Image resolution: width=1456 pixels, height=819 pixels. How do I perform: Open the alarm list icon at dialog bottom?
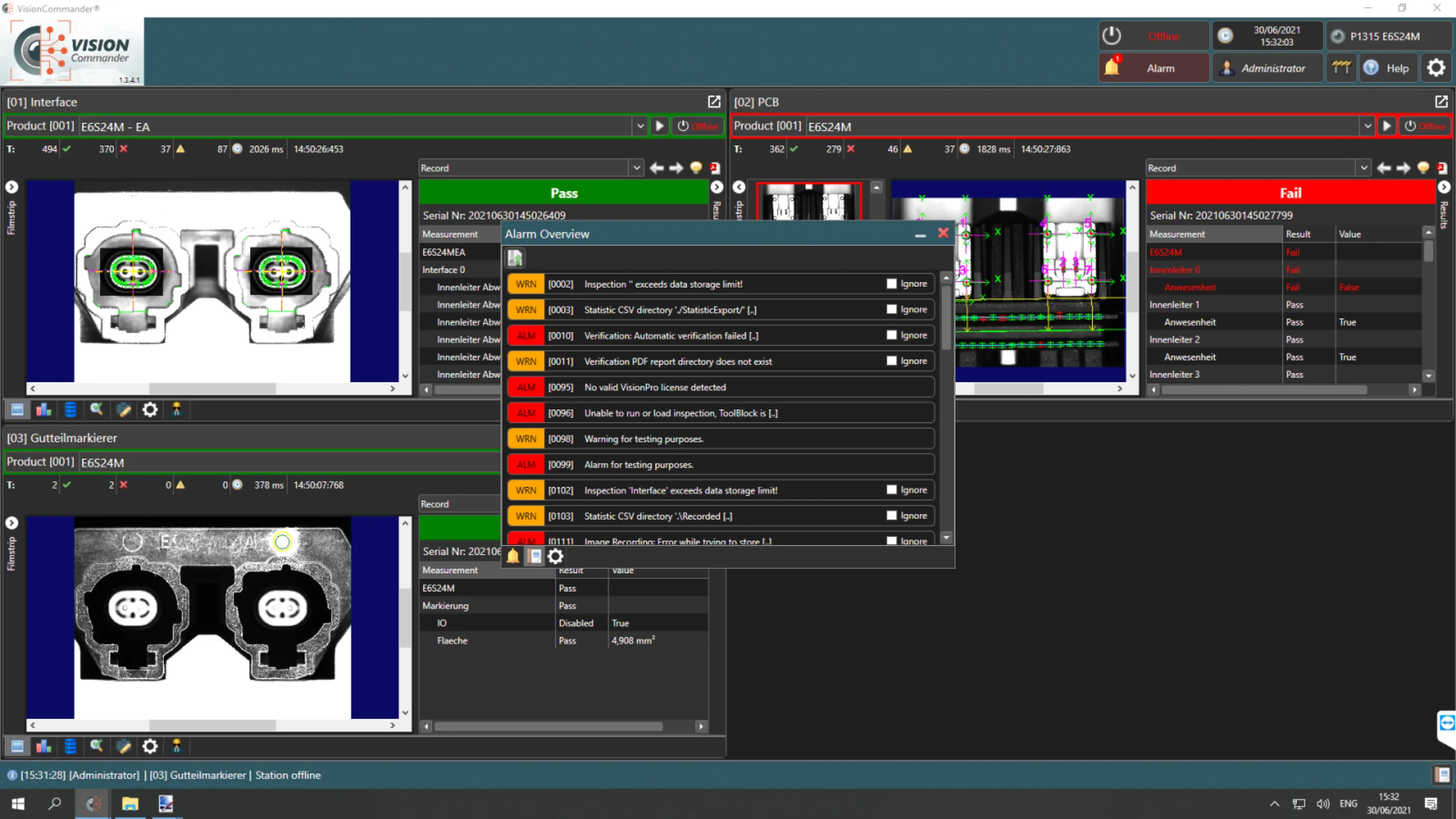coord(534,556)
